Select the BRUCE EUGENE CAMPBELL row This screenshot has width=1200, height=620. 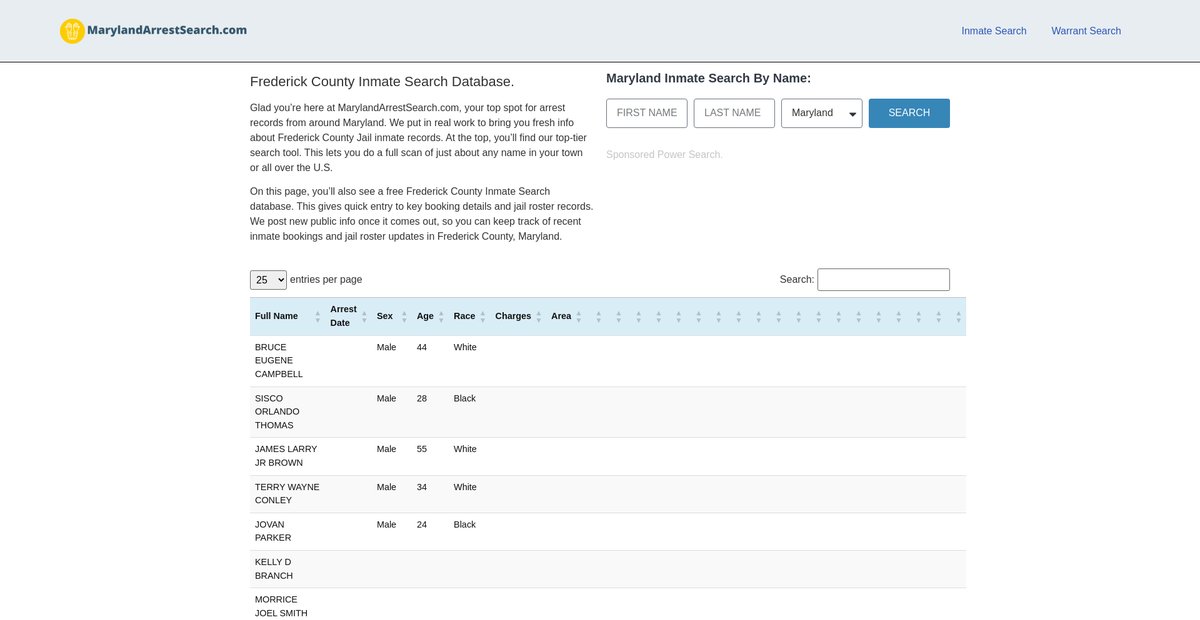pos(279,361)
